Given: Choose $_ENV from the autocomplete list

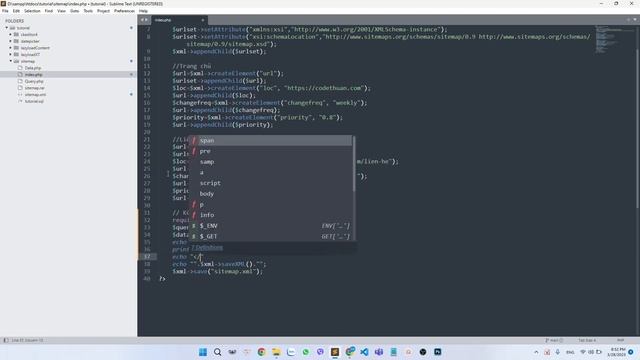Looking at the screenshot, I should (x=271, y=226).
